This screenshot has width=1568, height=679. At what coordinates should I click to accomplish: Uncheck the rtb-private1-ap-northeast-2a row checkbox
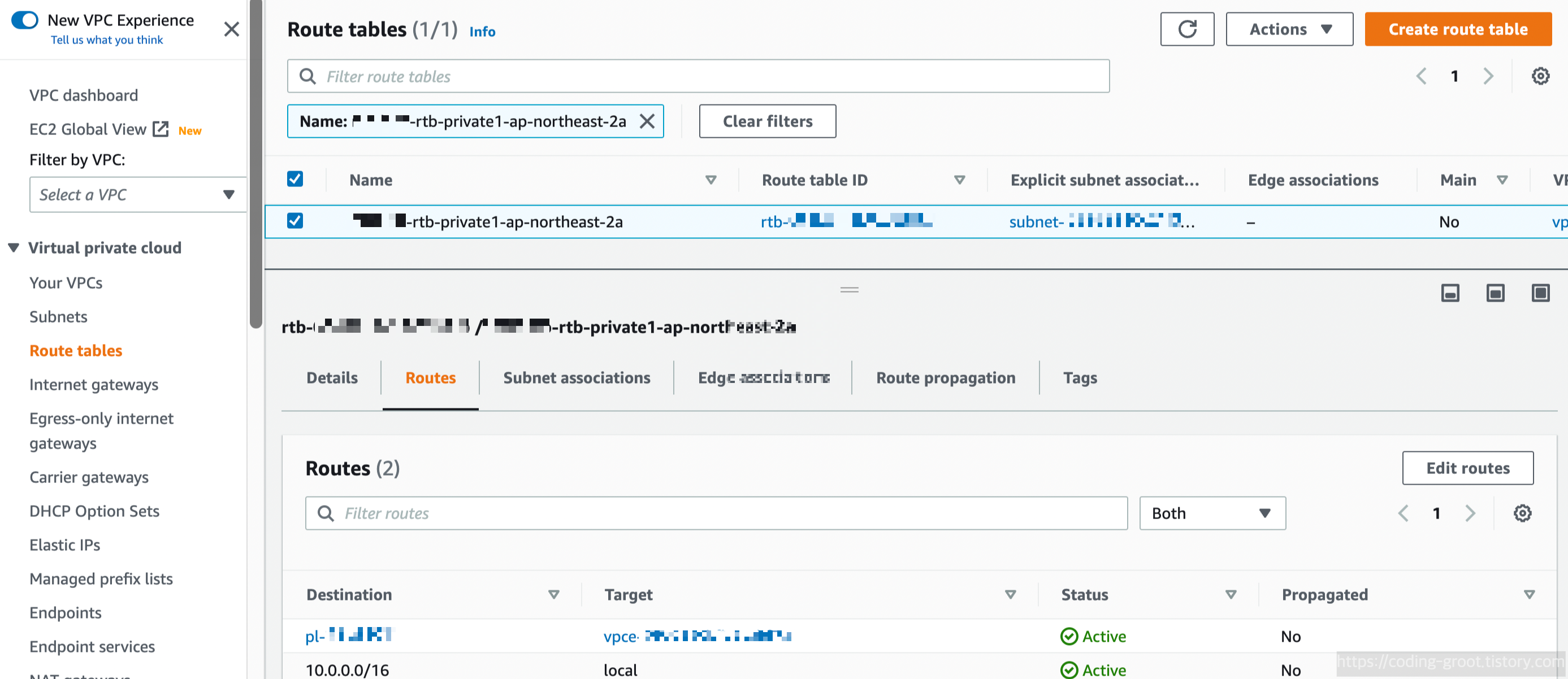pyautogui.click(x=294, y=220)
